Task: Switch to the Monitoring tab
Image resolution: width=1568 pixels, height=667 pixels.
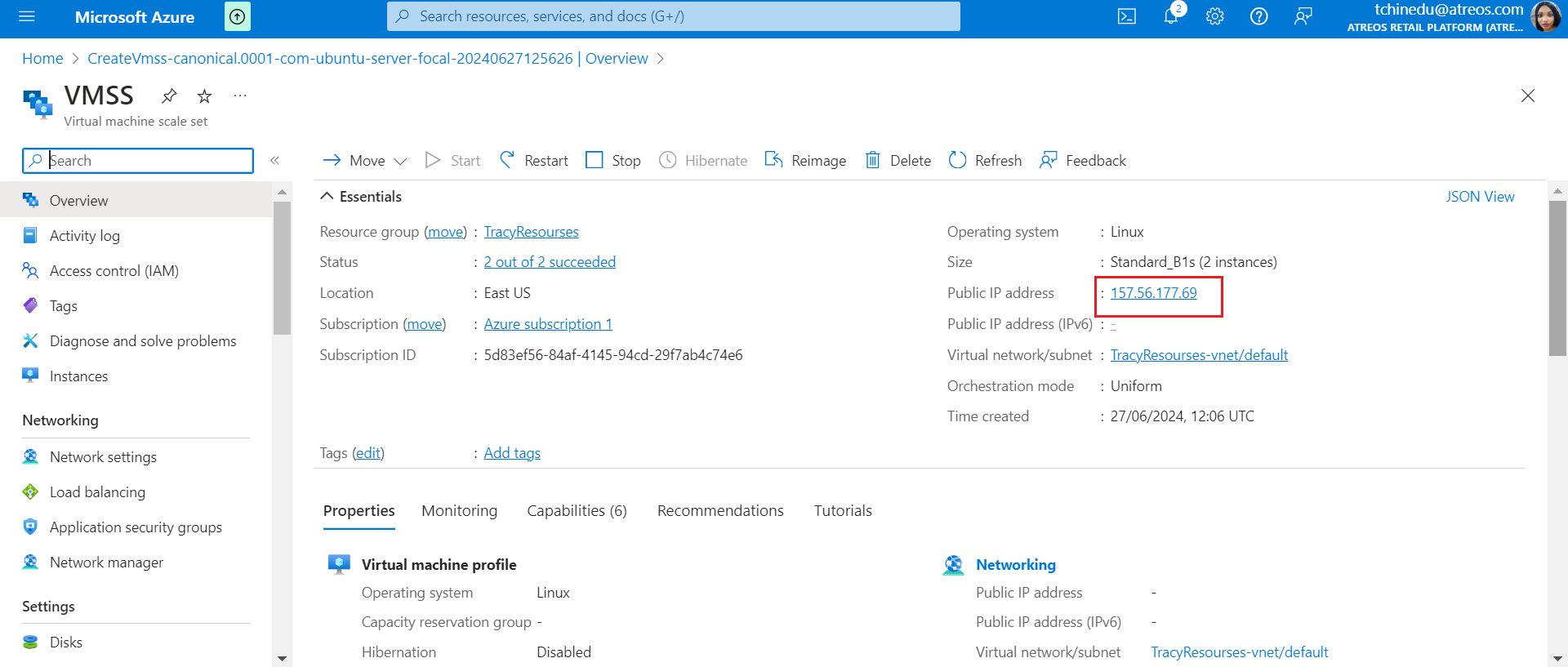Action: tap(459, 511)
